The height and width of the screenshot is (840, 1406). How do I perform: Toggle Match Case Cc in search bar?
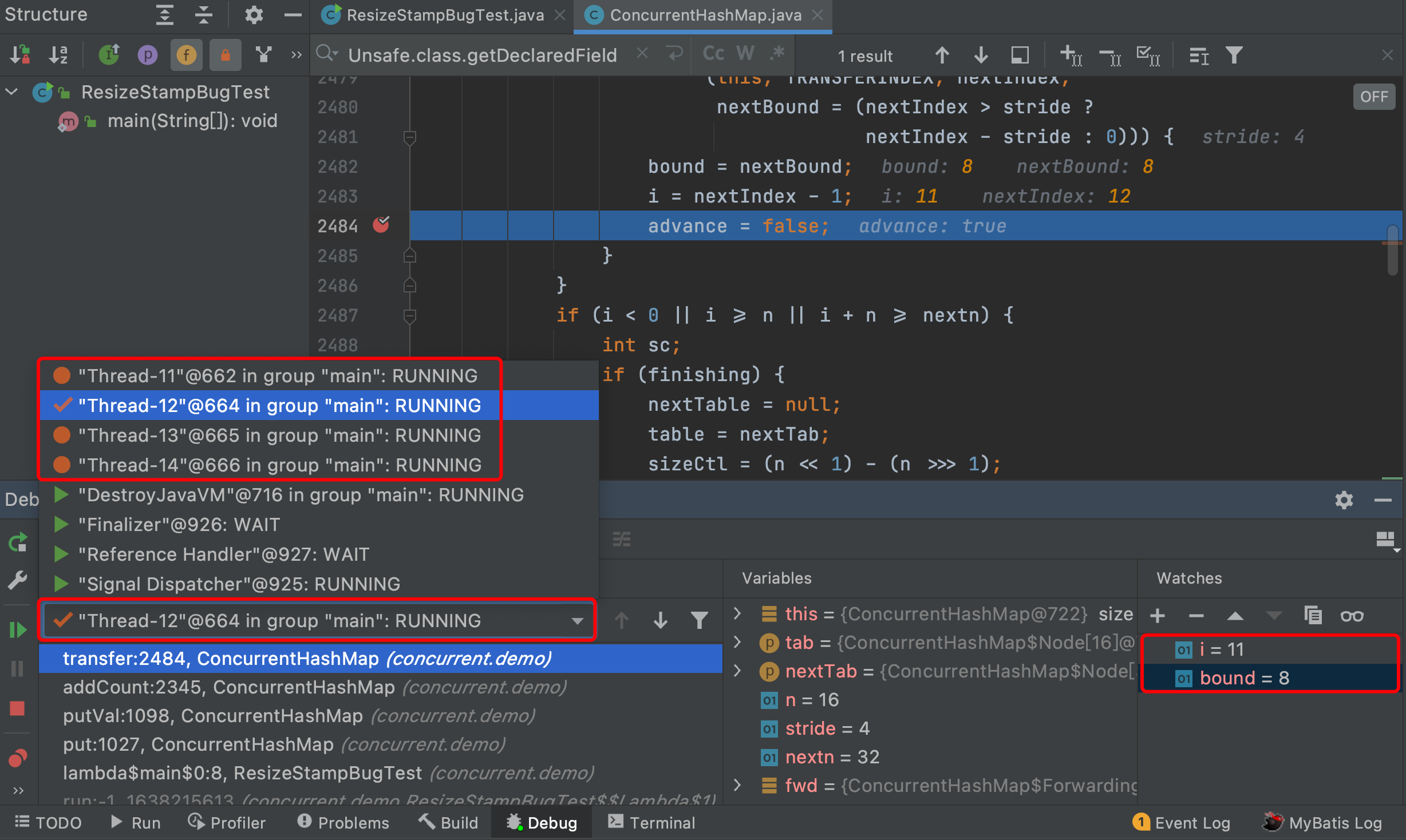pos(713,54)
